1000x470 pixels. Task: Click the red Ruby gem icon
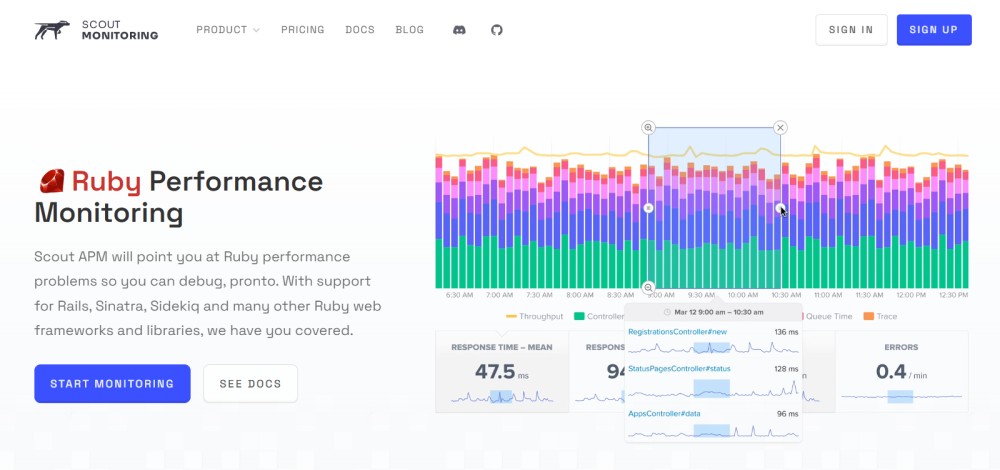coord(51,181)
